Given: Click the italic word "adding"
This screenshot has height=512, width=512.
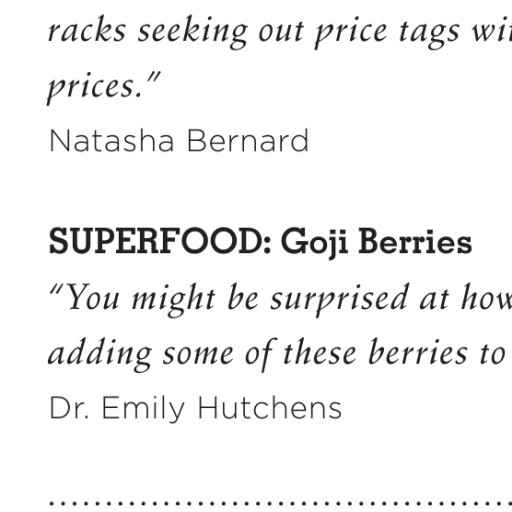Looking at the screenshot, I should [100, 354].
